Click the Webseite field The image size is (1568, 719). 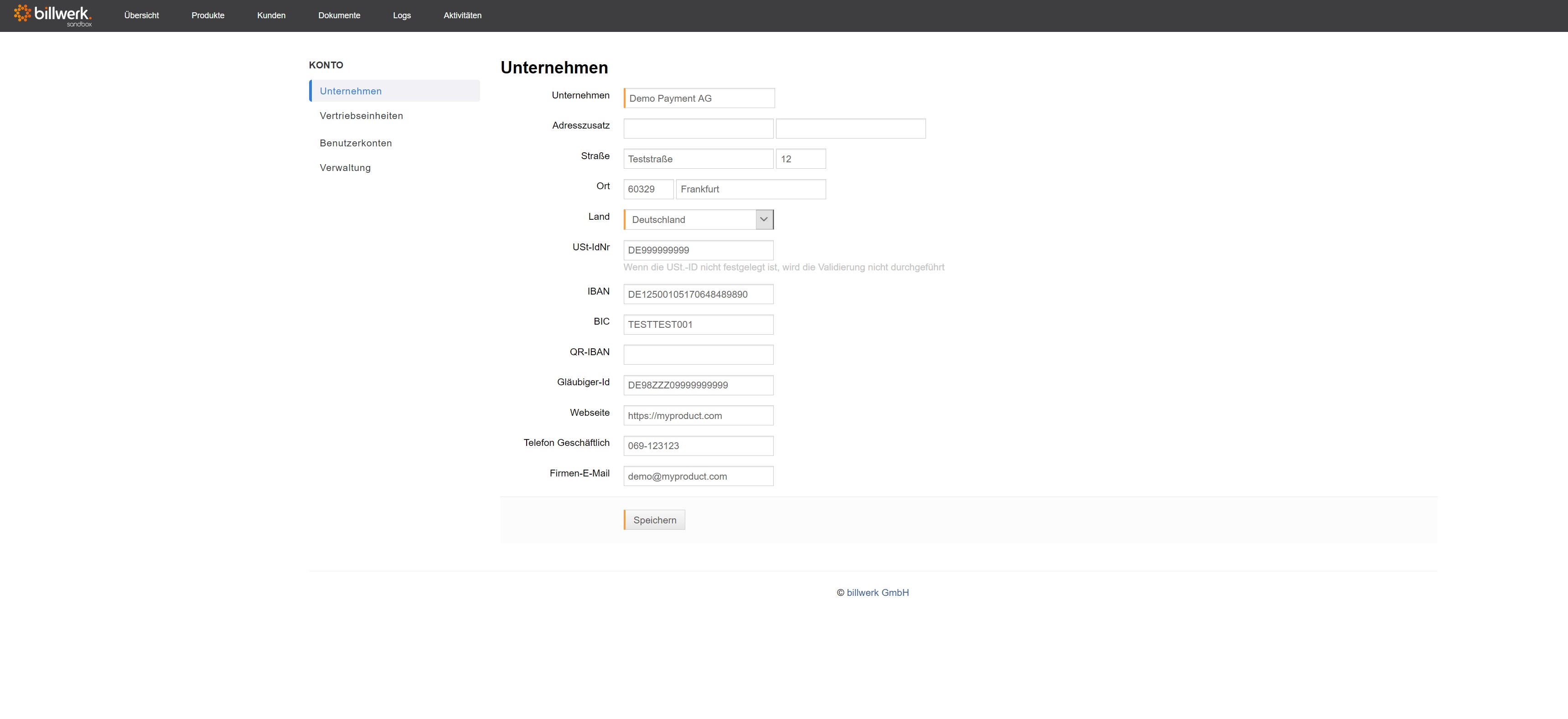click(698, 415)
